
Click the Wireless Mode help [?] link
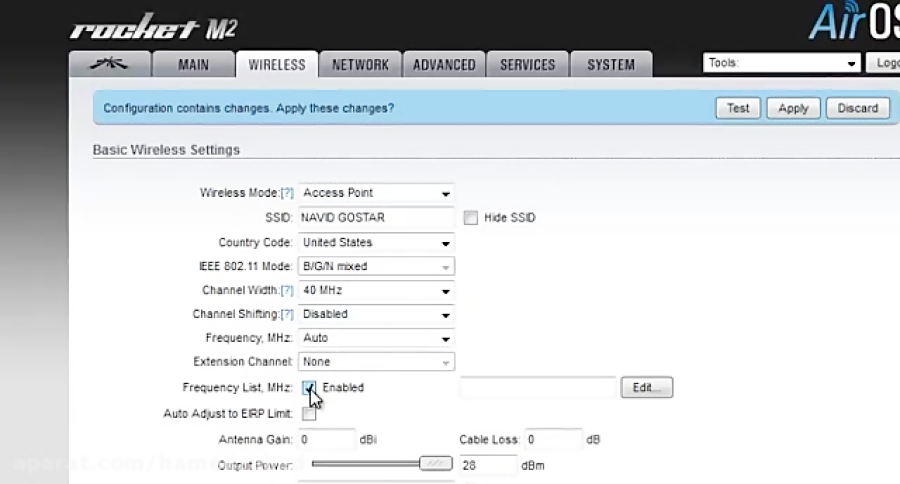point(287,193)
